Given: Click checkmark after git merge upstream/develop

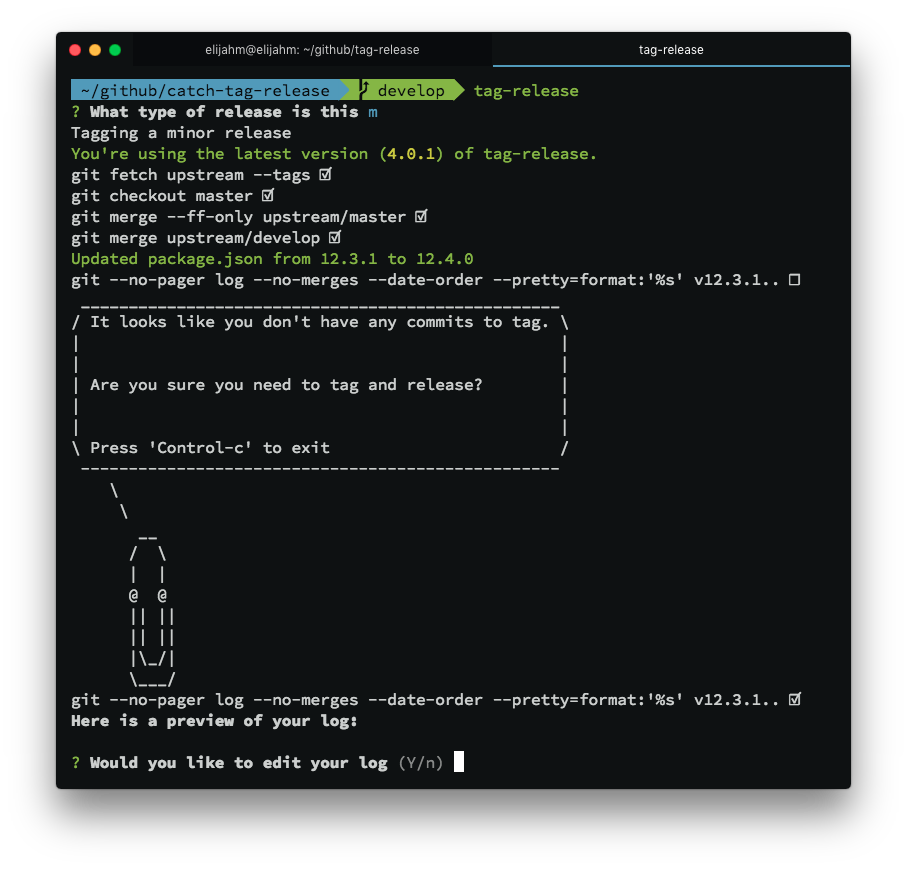Looking at the screenshot, I should click(x=335, y=238).
